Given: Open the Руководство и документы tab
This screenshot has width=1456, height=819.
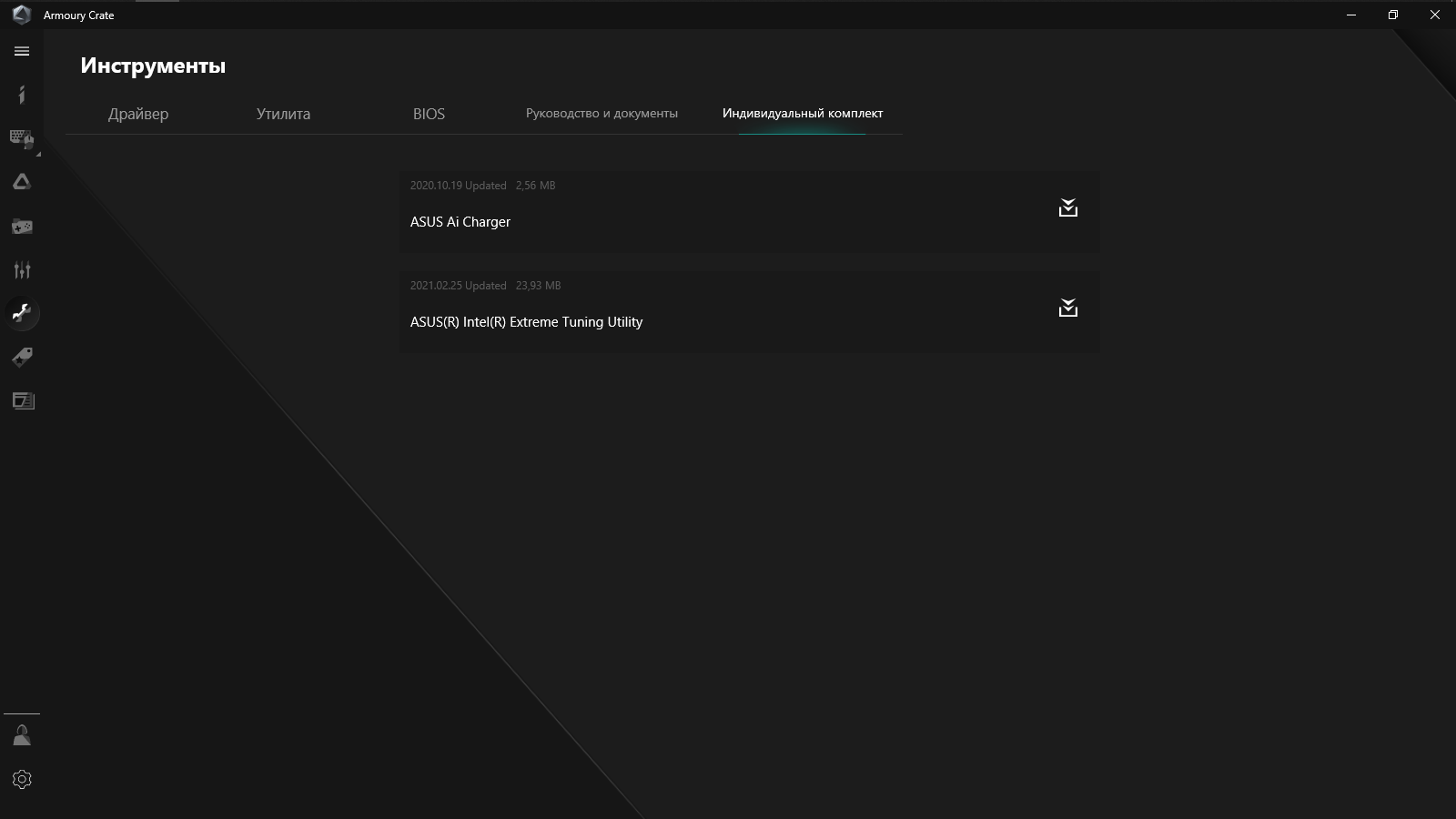Looking at the screenshot, I should [x=602, y=114].
